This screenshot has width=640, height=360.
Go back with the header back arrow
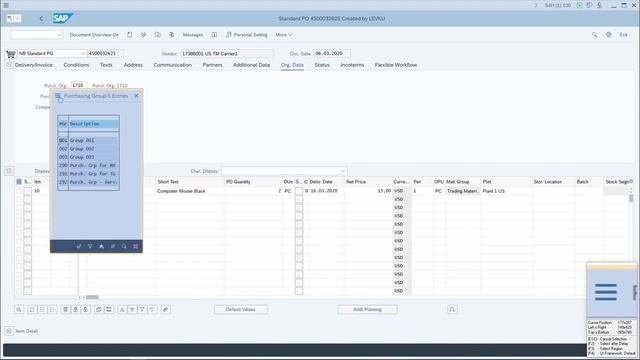tap(41, 18)
